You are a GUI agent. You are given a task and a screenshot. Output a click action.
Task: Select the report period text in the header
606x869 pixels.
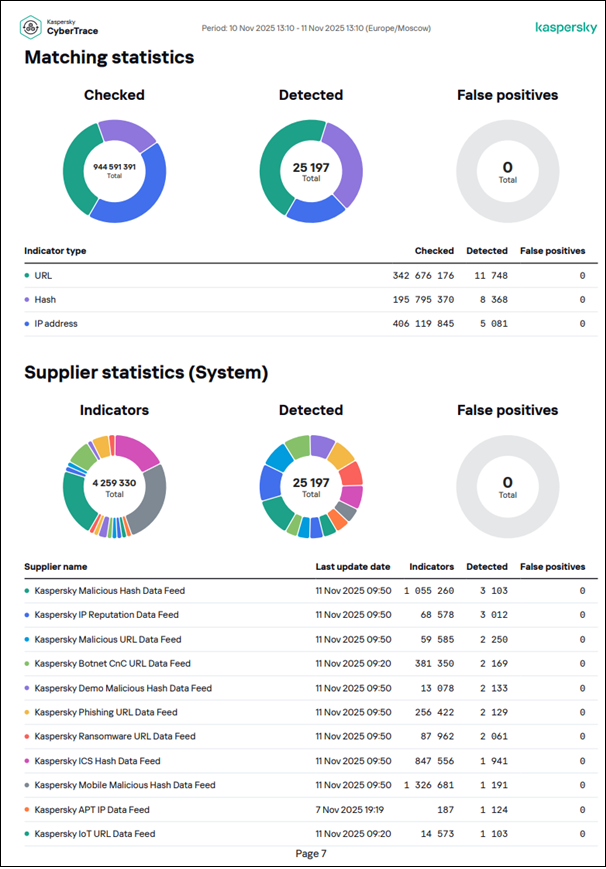(x=316, y=28)
